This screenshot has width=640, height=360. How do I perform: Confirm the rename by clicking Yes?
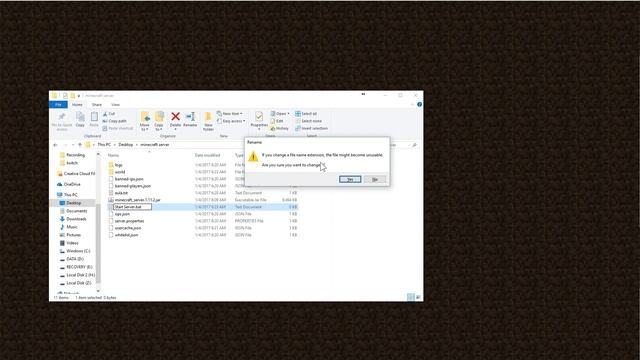point(350,180)
